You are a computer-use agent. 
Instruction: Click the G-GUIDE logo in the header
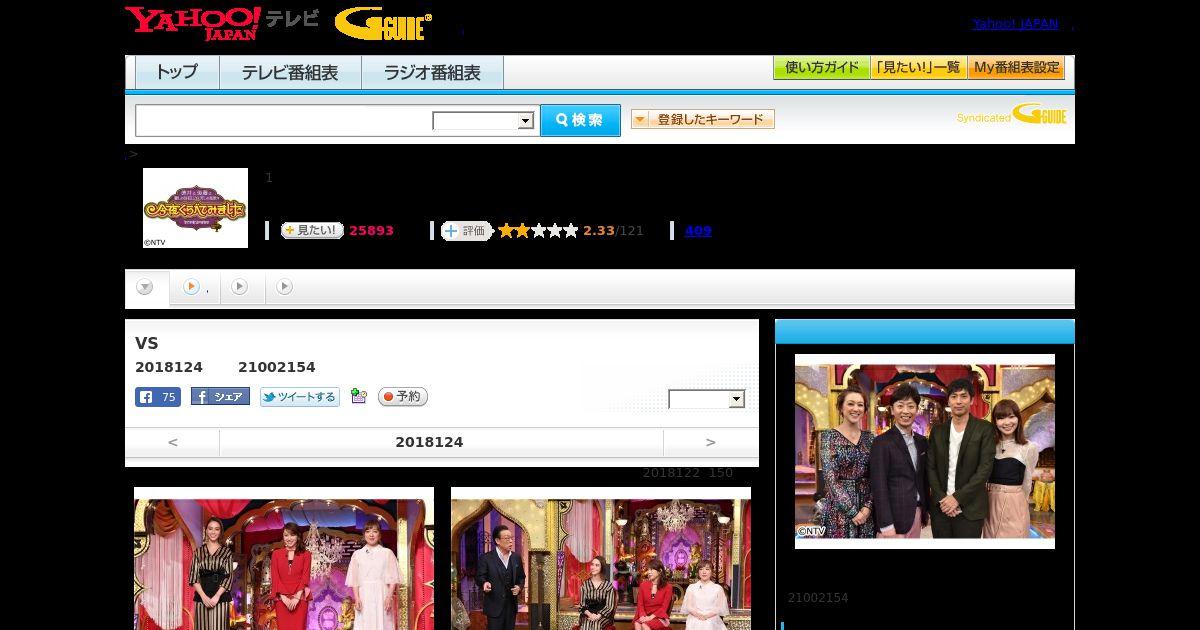pos(383,24)
